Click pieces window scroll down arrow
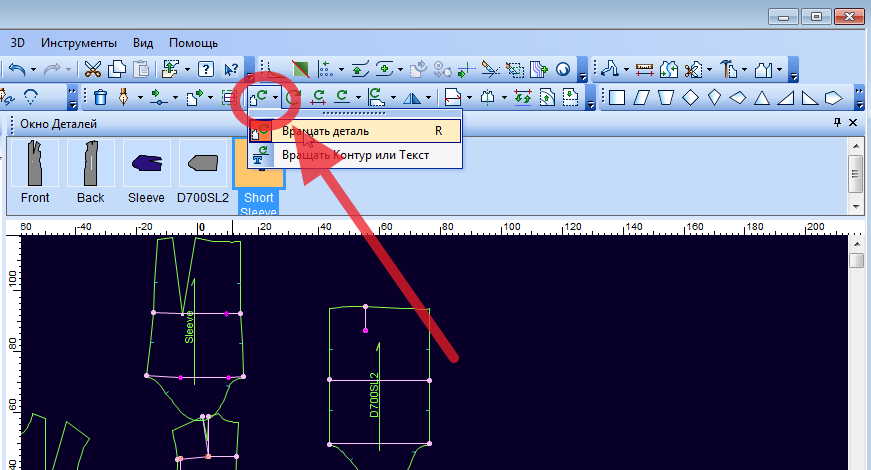 point(856,207)
